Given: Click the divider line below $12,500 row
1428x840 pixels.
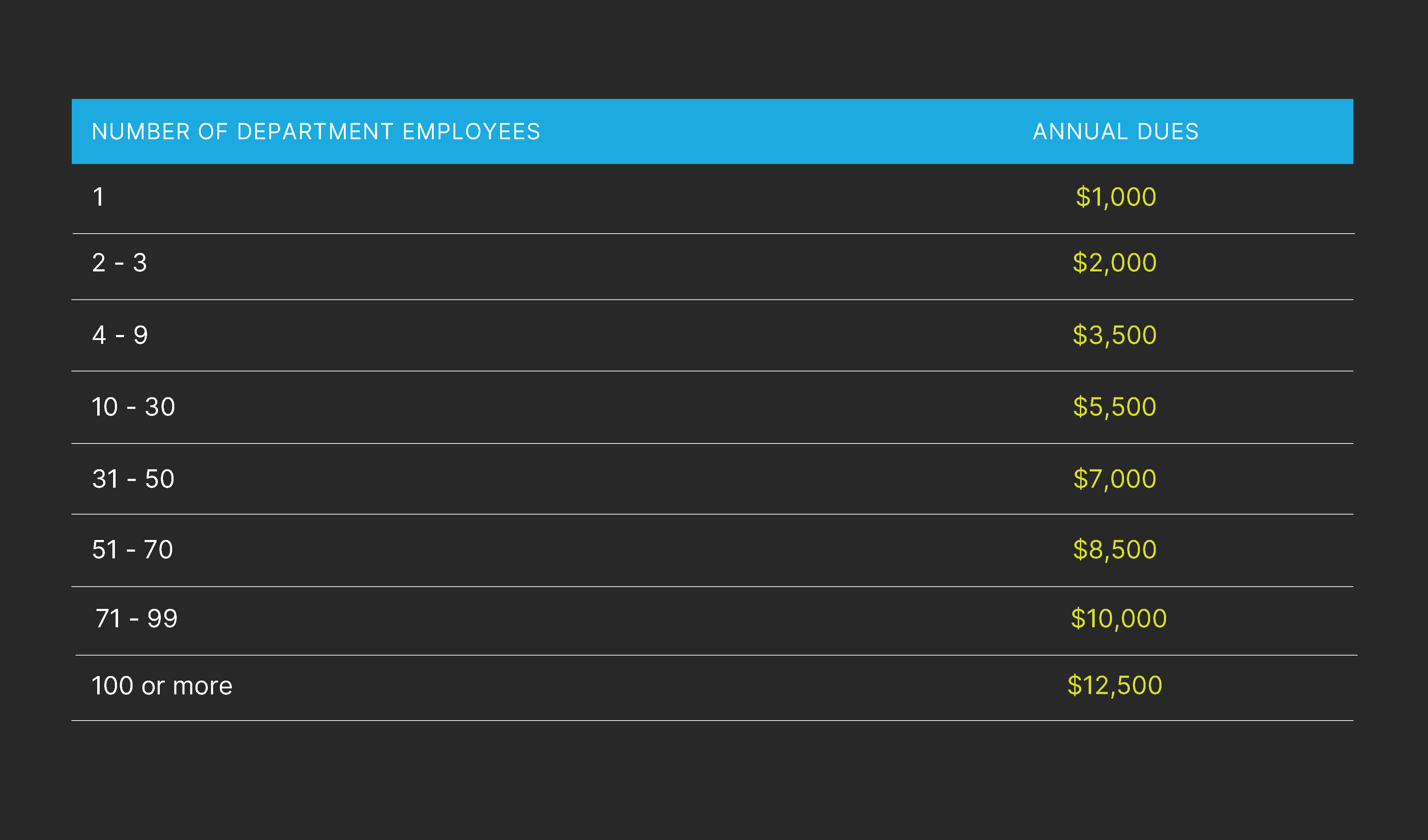Looking at the screenshot, I should pyautogui.click(x=712, y=721).
